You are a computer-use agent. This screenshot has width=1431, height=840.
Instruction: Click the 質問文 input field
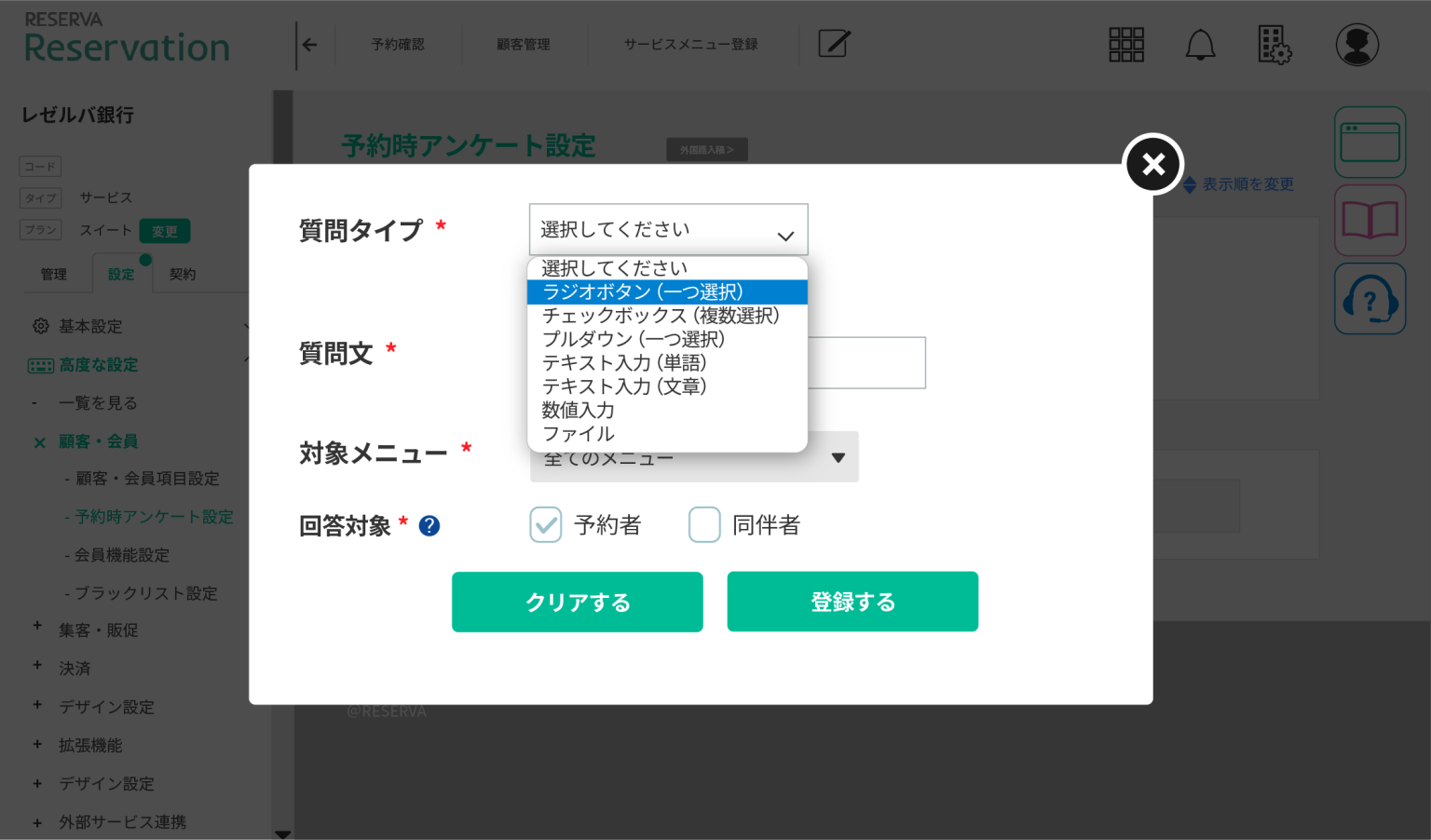click(866, 363)
